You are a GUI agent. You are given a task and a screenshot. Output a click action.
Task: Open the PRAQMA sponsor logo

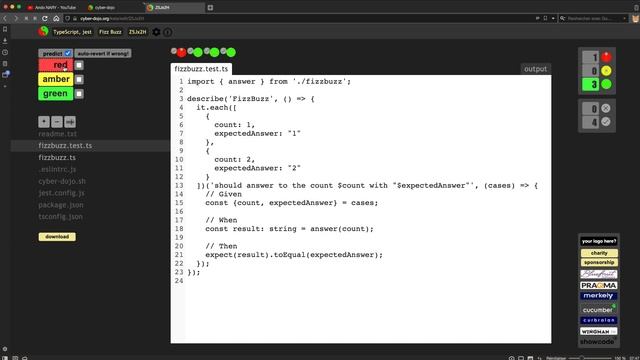tap(599, 285)
